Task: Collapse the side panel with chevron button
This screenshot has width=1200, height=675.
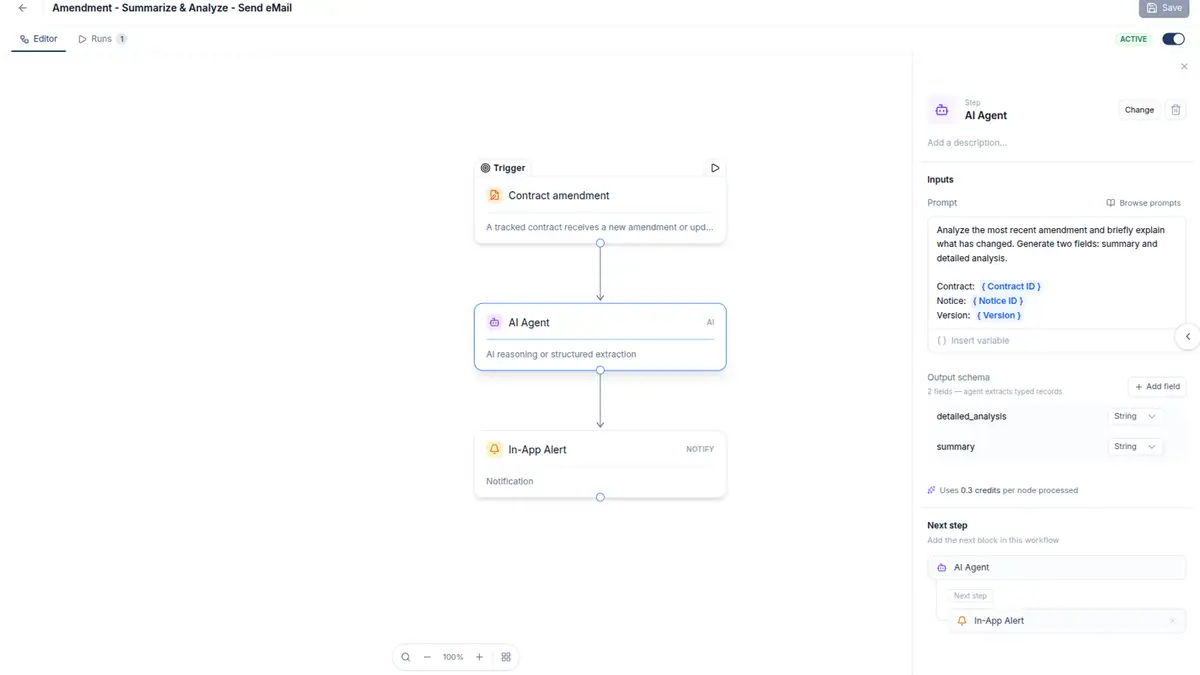Action: [1187, 337]
